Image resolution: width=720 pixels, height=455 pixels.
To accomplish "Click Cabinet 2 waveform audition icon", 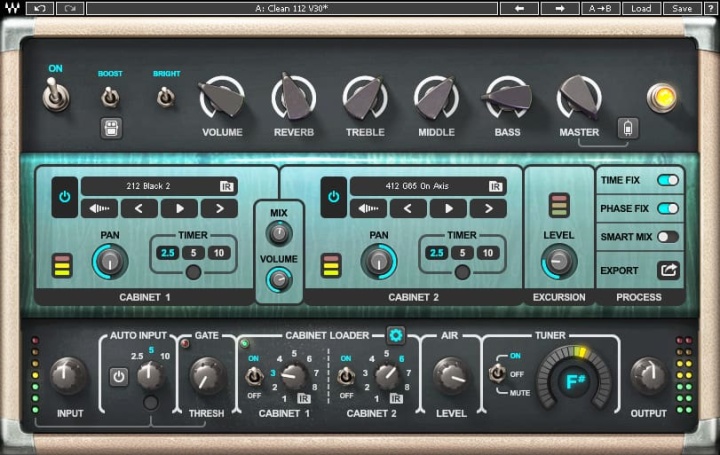I will point(368,208).
